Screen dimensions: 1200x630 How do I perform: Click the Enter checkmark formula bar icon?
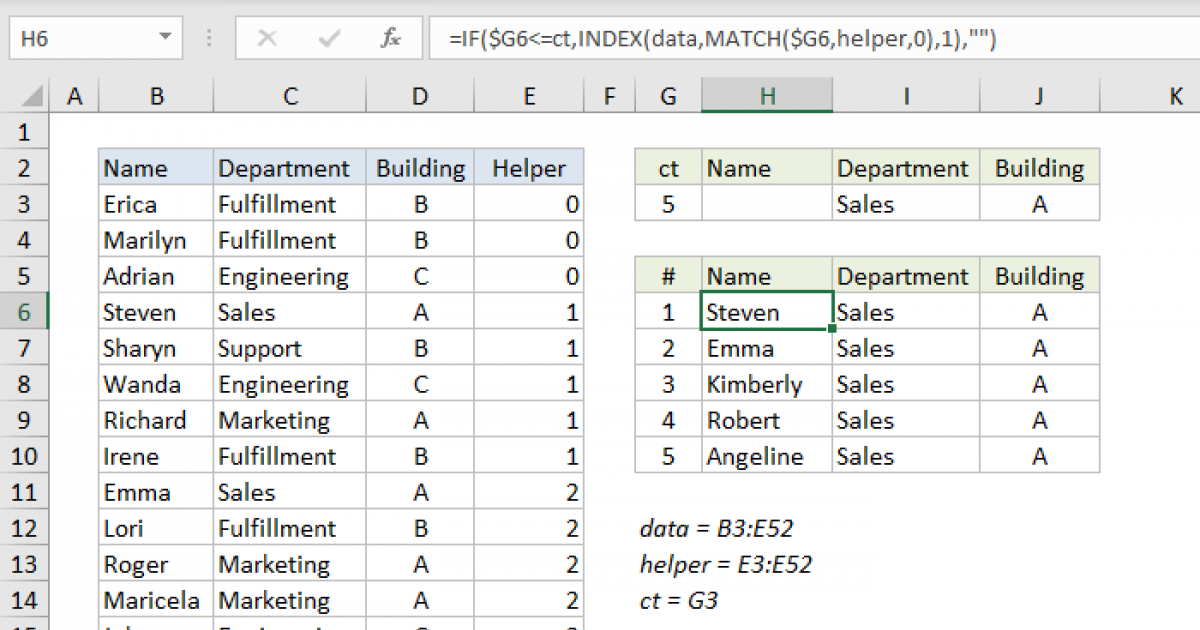329,39
